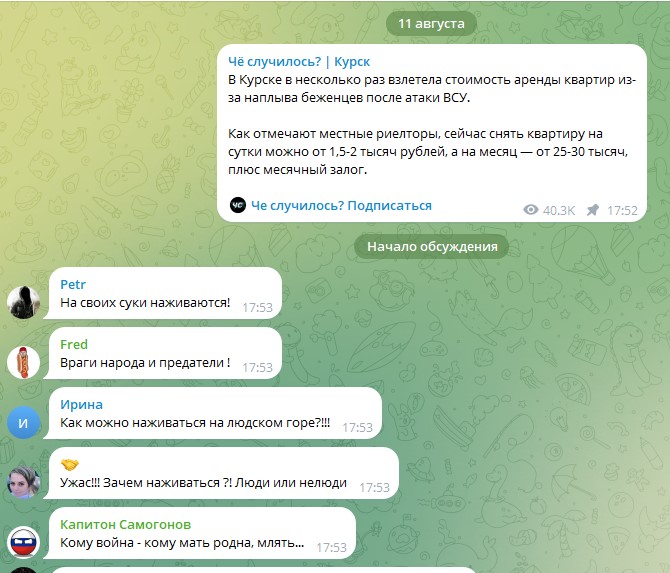Open Petr's hooded figure avatar
This screenshot has height=573, width=670.
(24, 303)
